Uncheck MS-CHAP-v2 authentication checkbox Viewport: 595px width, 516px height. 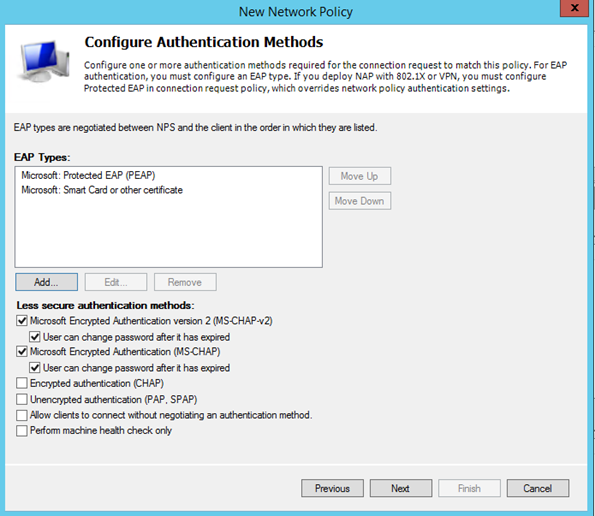click(22, 321)
